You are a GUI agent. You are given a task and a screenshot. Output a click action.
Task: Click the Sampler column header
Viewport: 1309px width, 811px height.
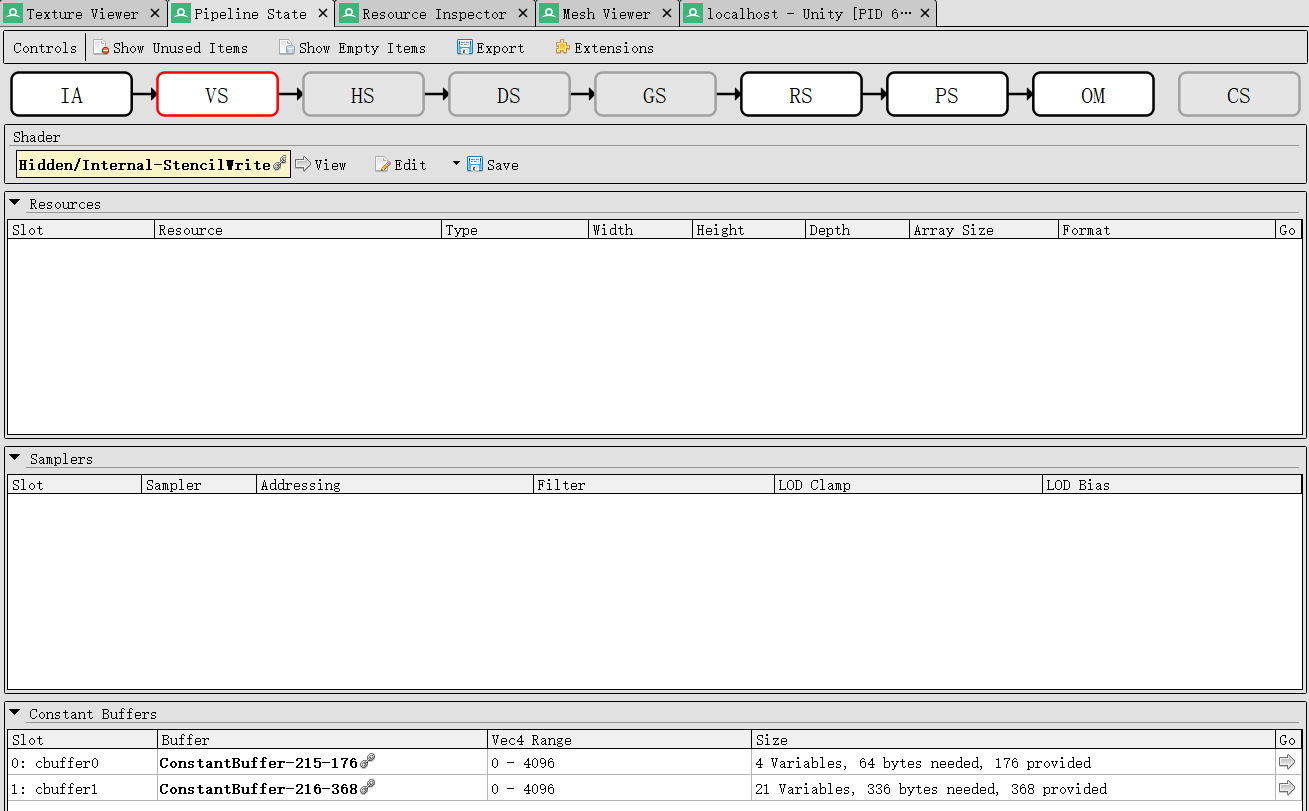click(x=199, y=485)
